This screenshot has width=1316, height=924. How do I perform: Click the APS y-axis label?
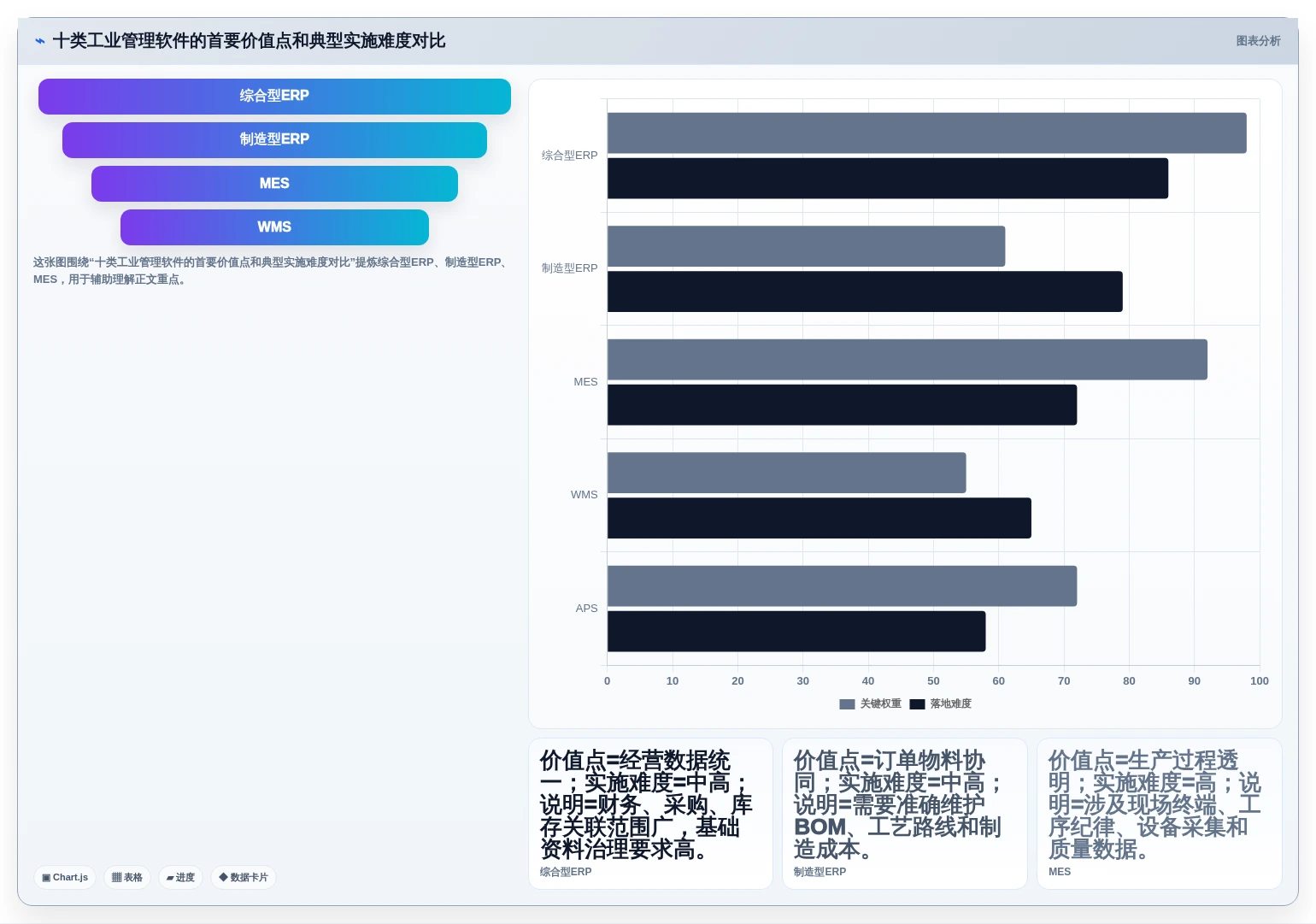point(586,609)
